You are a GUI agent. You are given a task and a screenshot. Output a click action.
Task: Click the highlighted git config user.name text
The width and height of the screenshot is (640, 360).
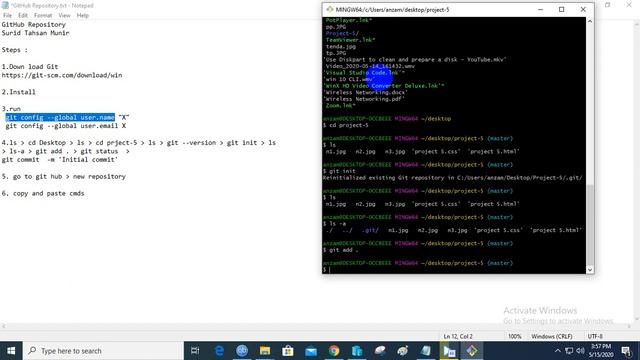point(60,118)
